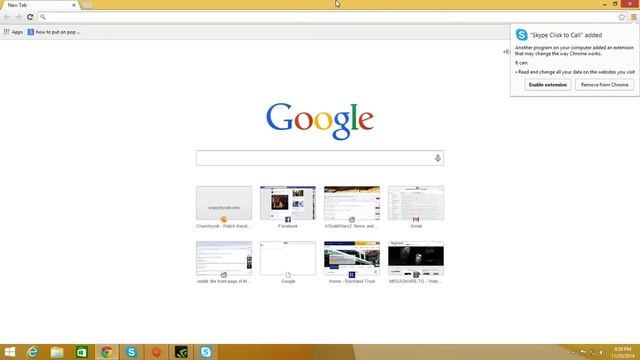Launch Internet Explorer from the taskbar
This screenshot has width=640, height=360.
click(33, 352)
